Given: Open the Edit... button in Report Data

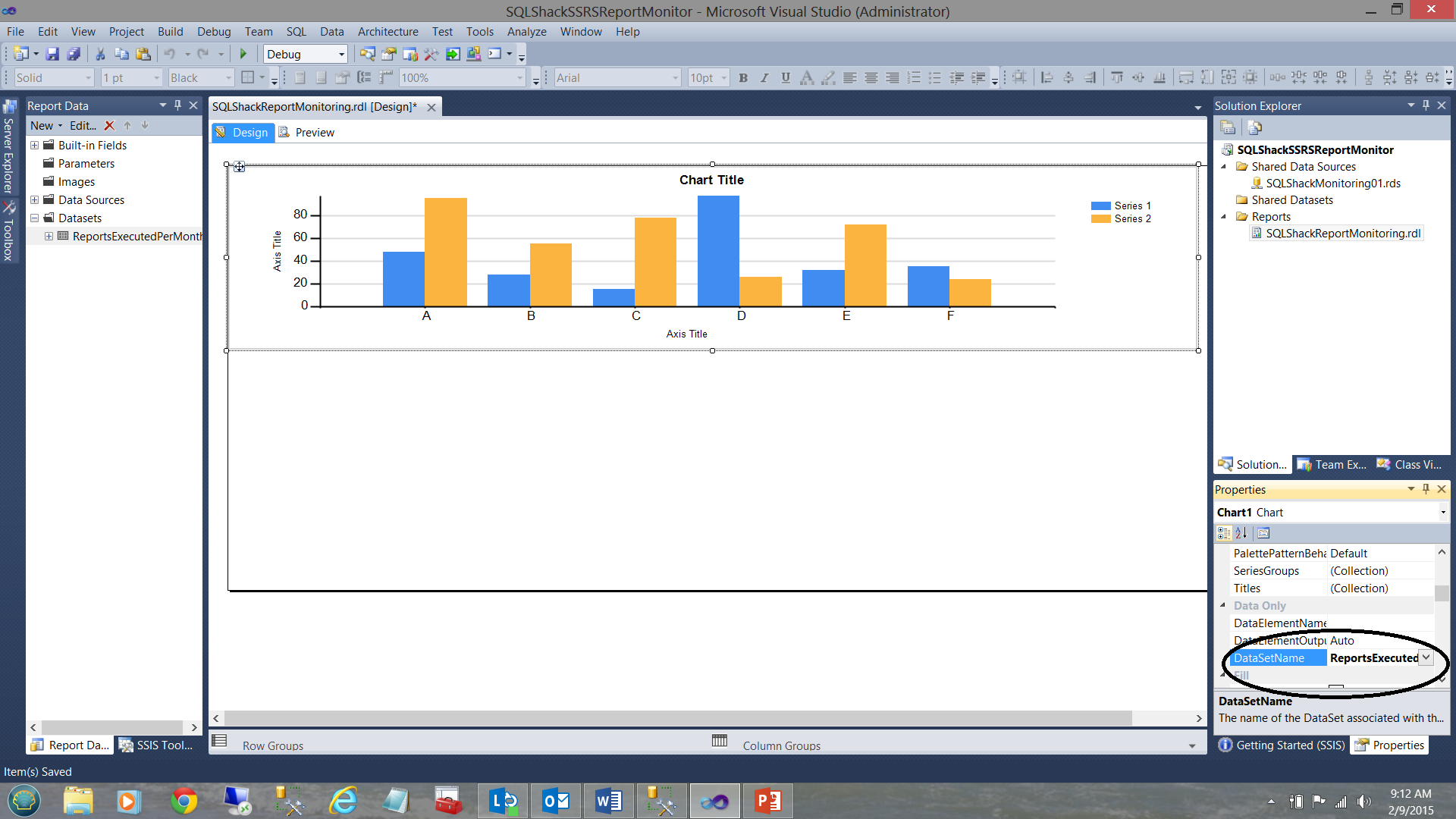Looking at the screenshot, I should coord(83,126).
